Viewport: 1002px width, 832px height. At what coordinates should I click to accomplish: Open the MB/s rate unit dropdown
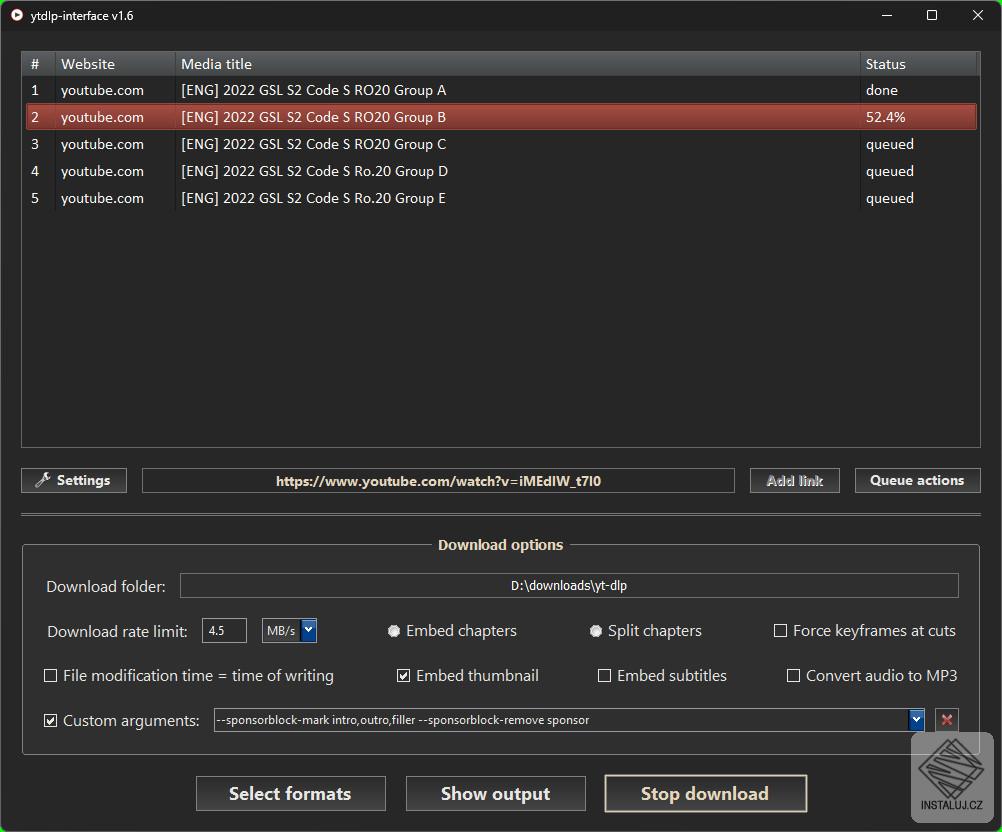[308, 631]
